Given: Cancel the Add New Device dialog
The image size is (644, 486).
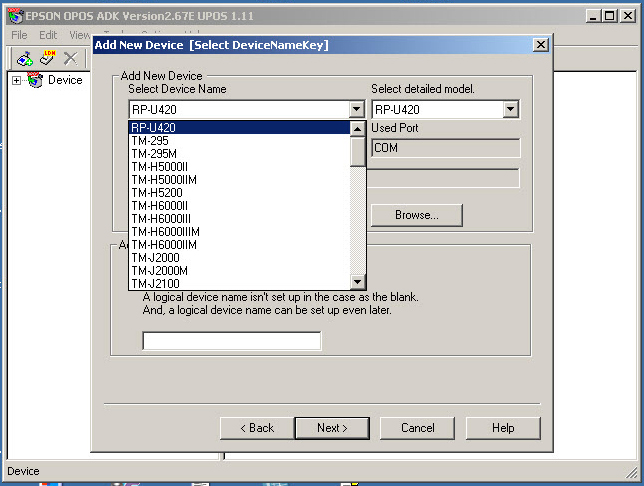Looking at the screenshot, I should [417, 428].
